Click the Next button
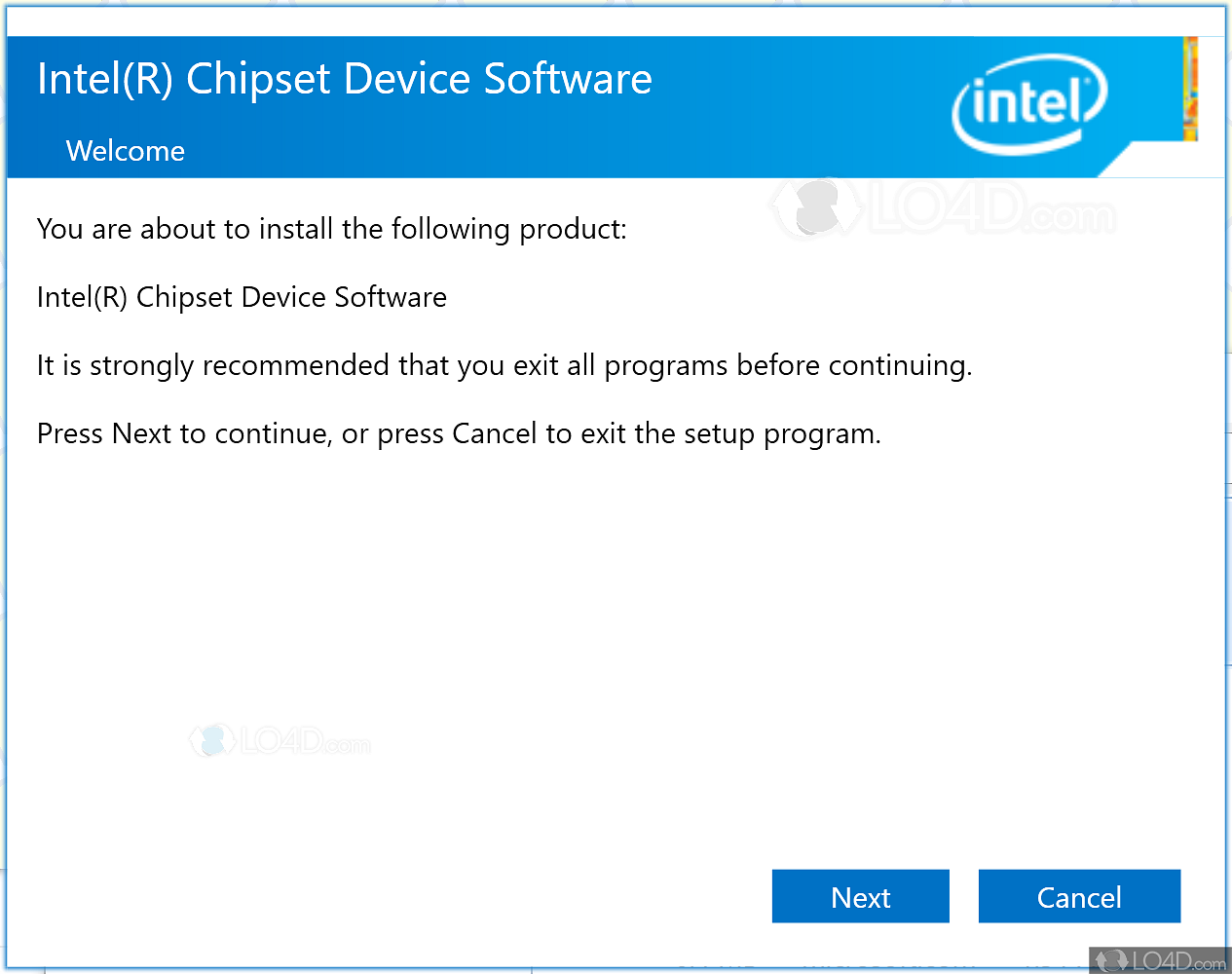This screenshot has height=974, width=1232. point(860,896)
